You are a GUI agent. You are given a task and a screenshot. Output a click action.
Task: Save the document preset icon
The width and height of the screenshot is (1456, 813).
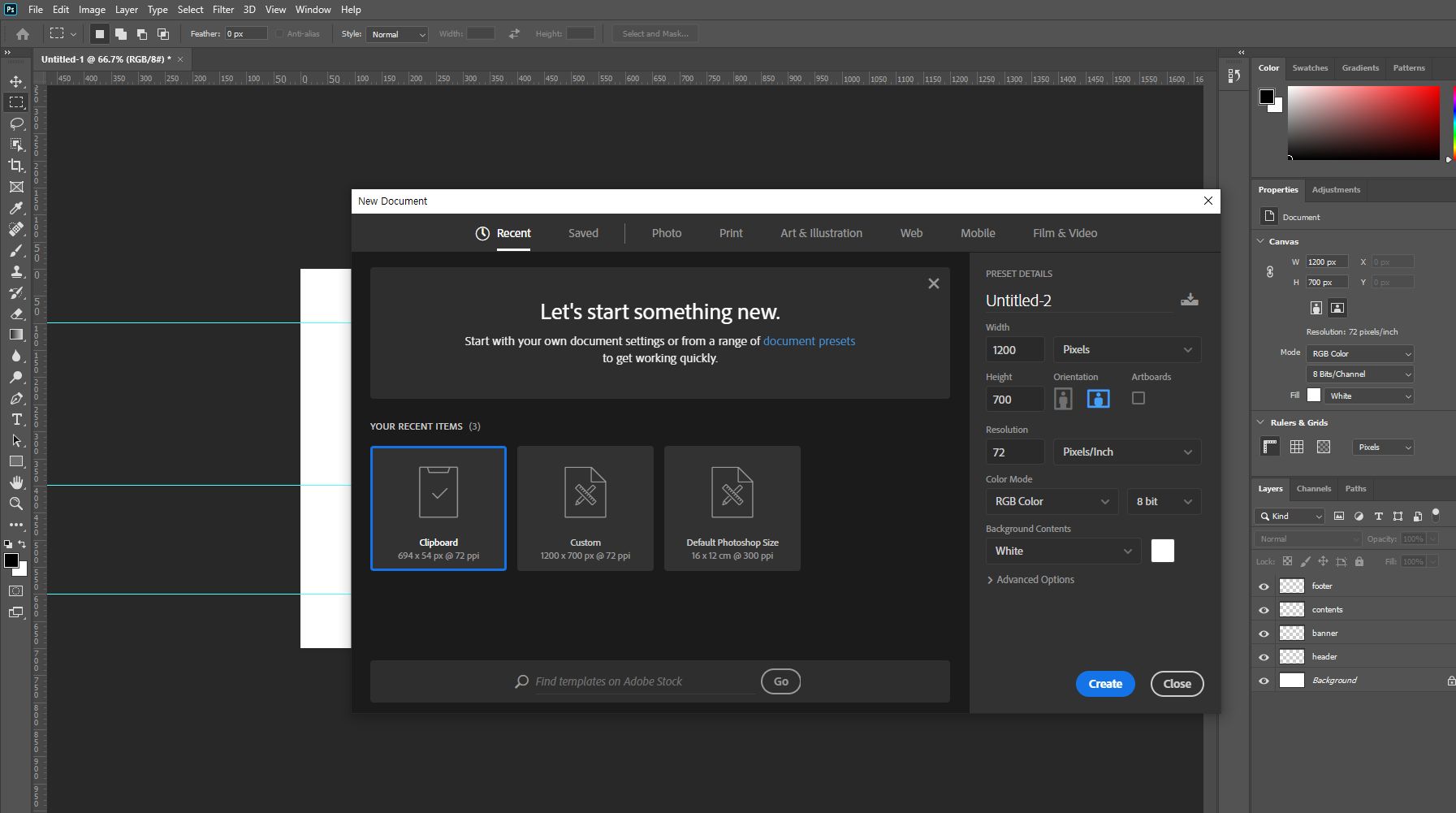1190,300
